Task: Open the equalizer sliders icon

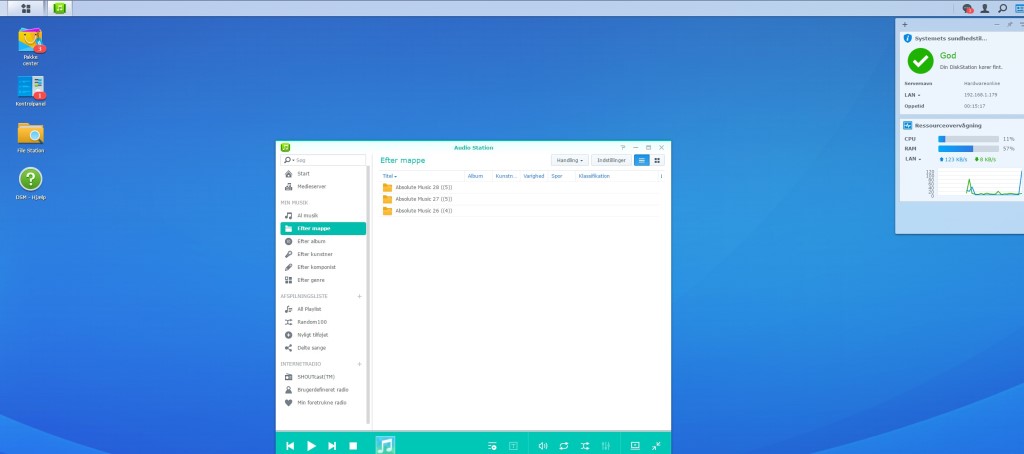Action: pyautogui.click(x=606, y=446)
